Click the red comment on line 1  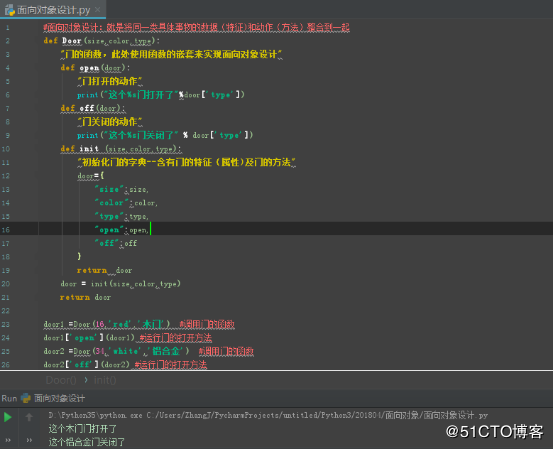point(196,27)
